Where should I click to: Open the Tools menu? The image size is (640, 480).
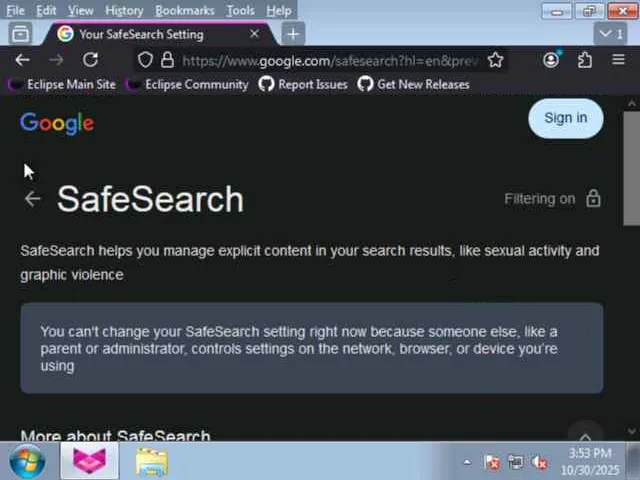(x=240, y=10)
